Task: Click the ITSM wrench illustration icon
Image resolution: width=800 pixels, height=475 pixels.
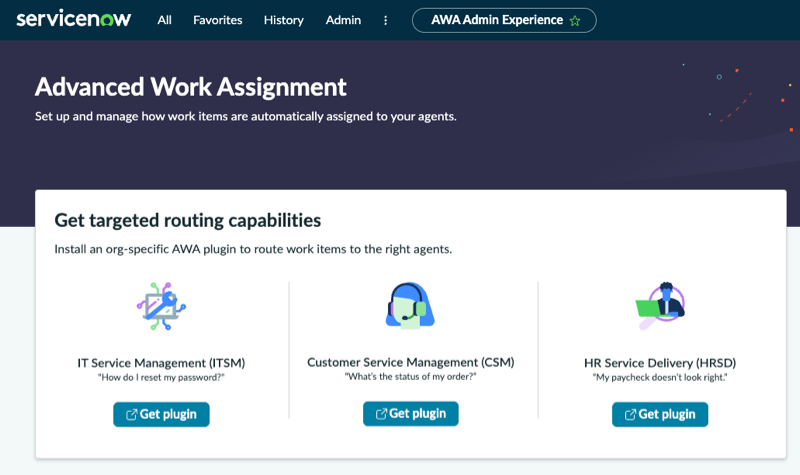Action: (161, 306)
